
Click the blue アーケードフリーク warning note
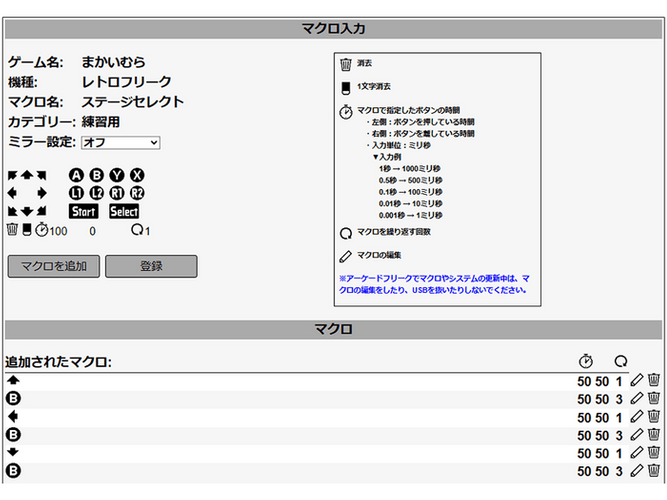coord(434,284)
